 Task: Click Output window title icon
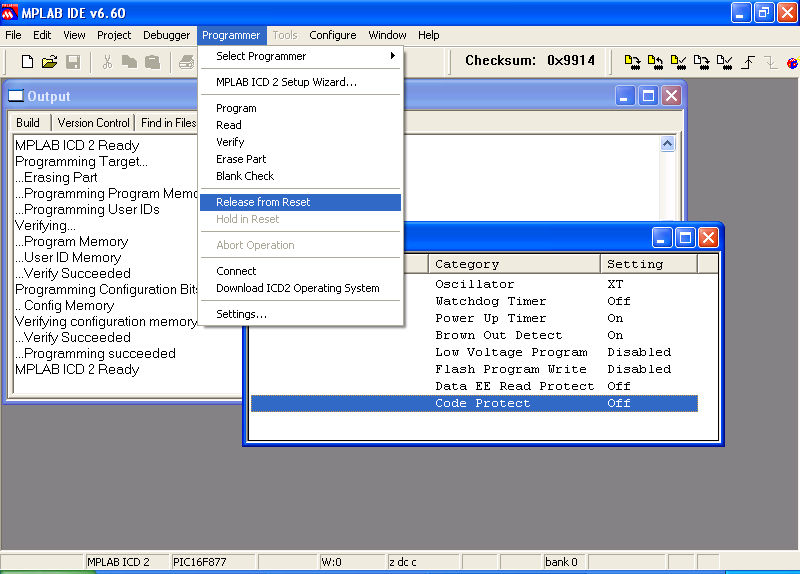click(x=16, y=96)
